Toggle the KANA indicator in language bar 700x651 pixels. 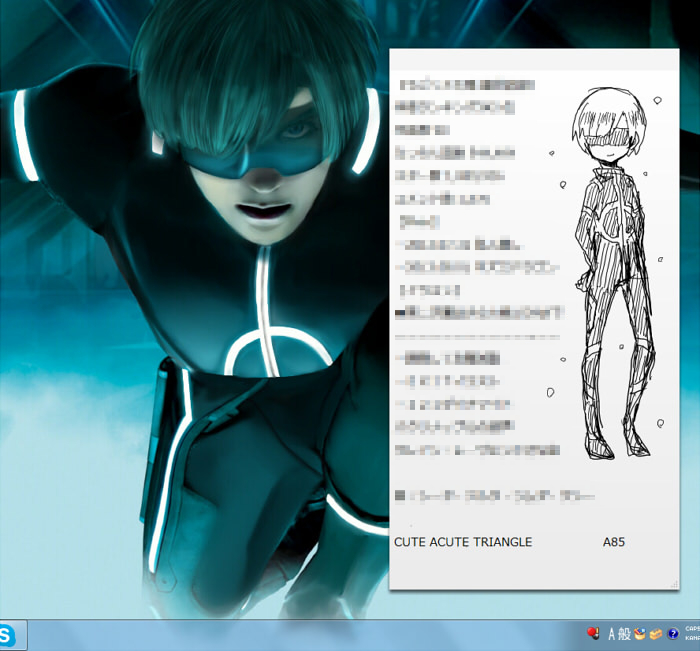pyautogui.click(x=692, y=638)
